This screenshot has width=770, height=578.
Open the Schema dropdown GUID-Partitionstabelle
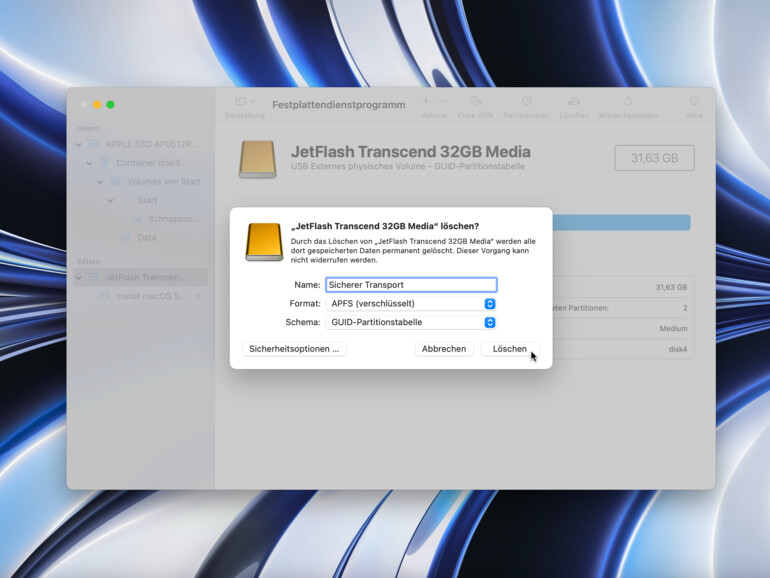click(411, 322)
